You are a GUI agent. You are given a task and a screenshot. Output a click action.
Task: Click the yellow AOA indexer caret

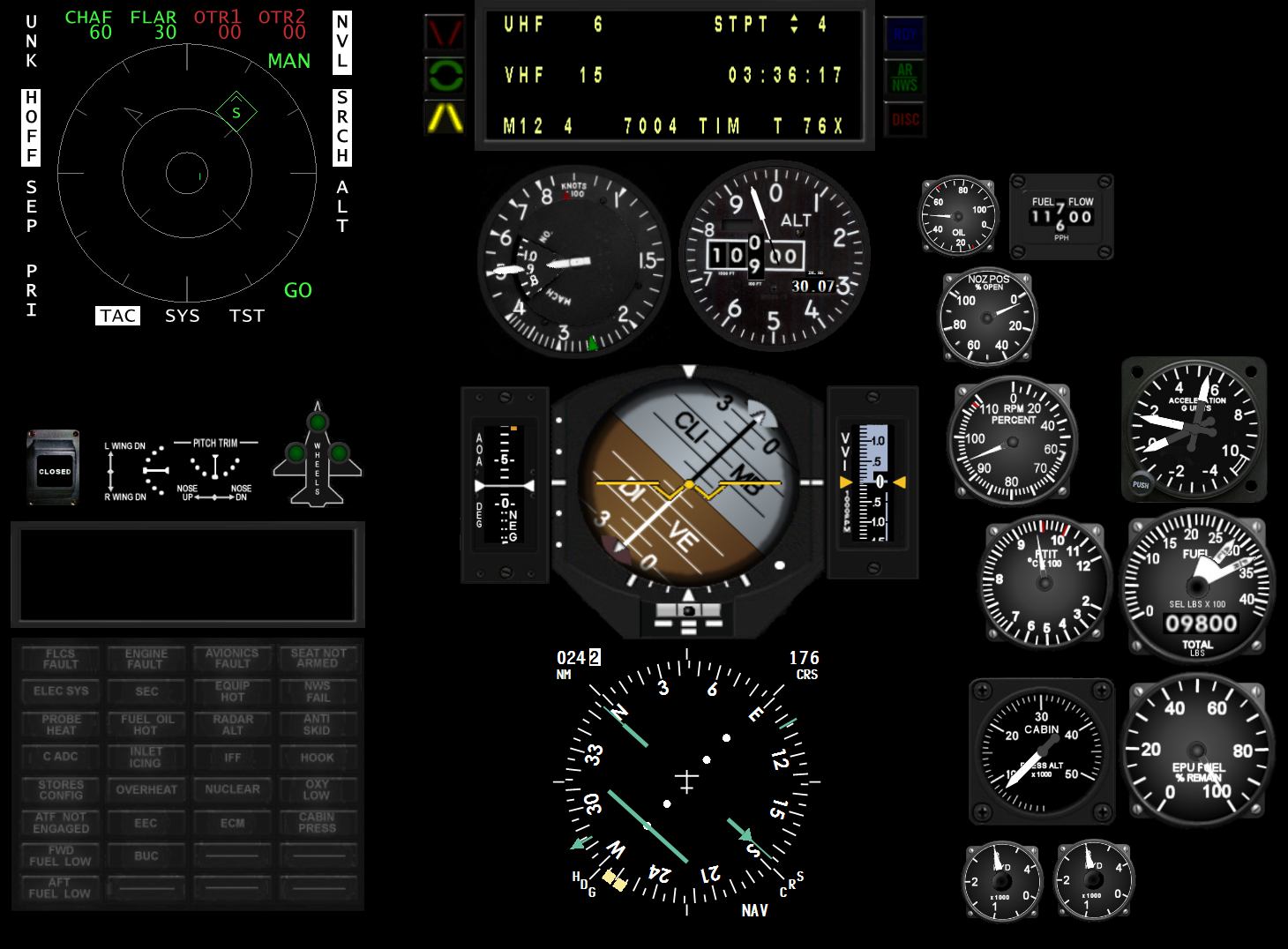coord(445,117)
